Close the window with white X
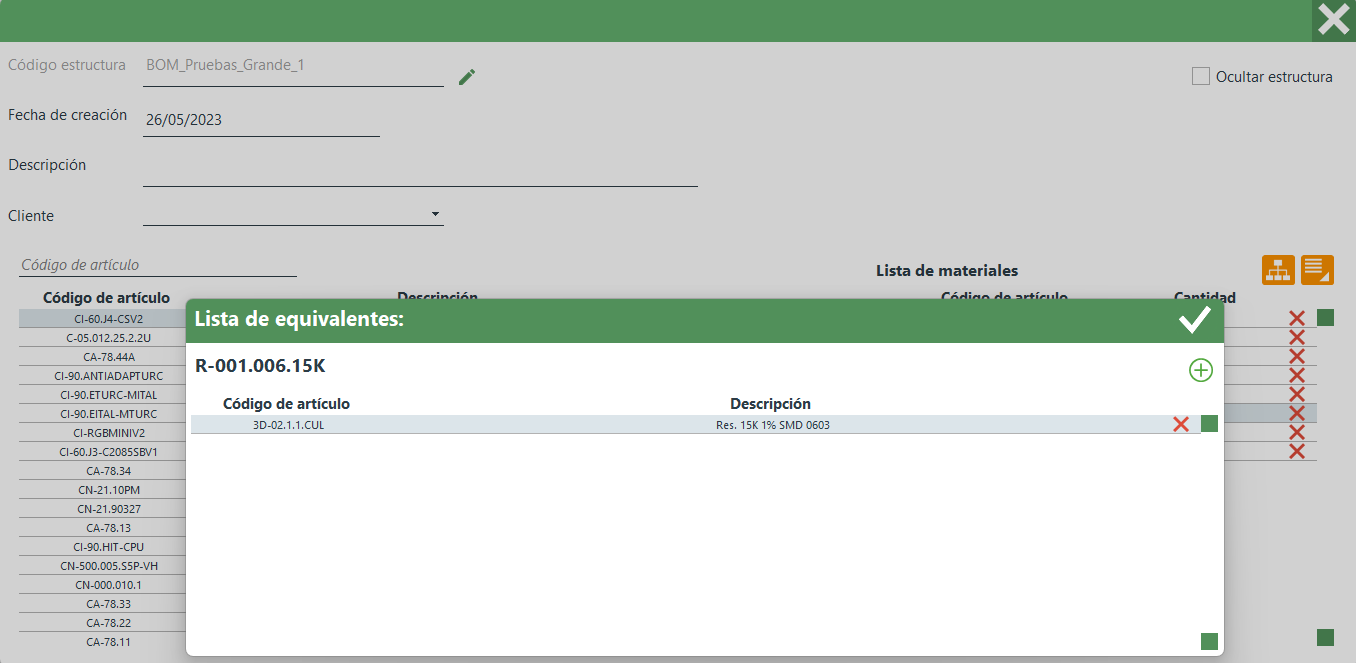The width and height of the screenshot is (1356, 663). click(x=1333, y=20)
